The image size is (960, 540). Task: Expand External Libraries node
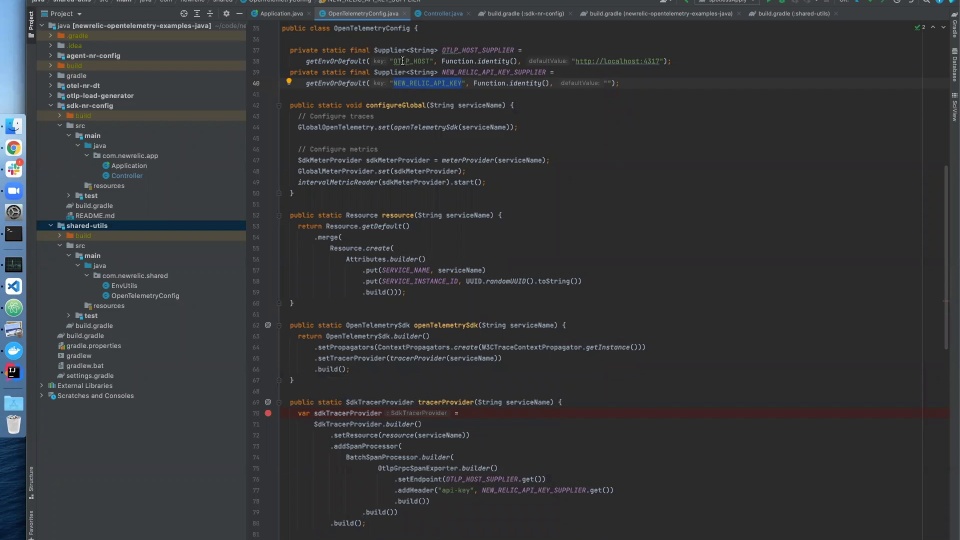click(42, 386)
